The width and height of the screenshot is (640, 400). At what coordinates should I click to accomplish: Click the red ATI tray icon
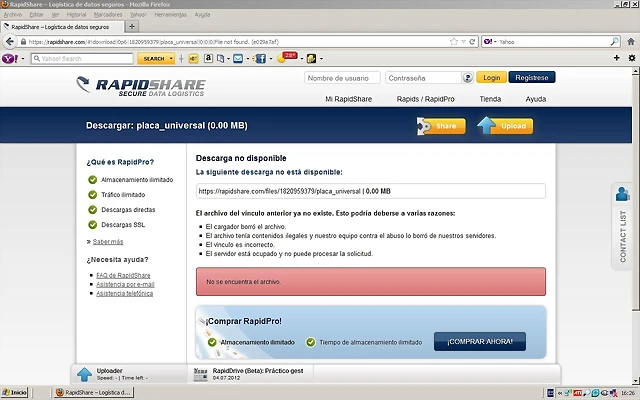(x=577, y=393)
